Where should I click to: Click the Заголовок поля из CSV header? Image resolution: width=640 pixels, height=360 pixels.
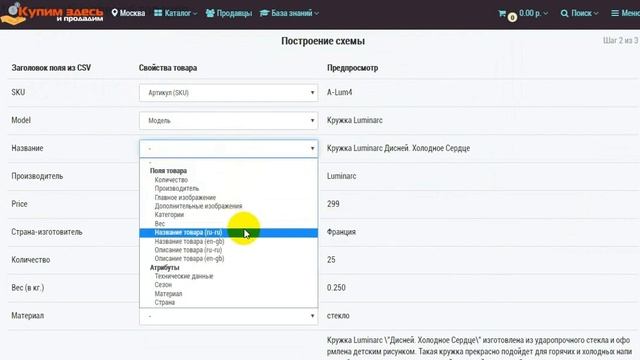point(51,68)
